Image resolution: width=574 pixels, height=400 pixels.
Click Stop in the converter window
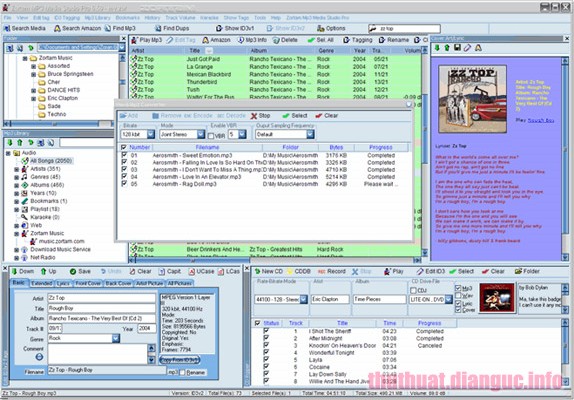(x=260, y=116)
